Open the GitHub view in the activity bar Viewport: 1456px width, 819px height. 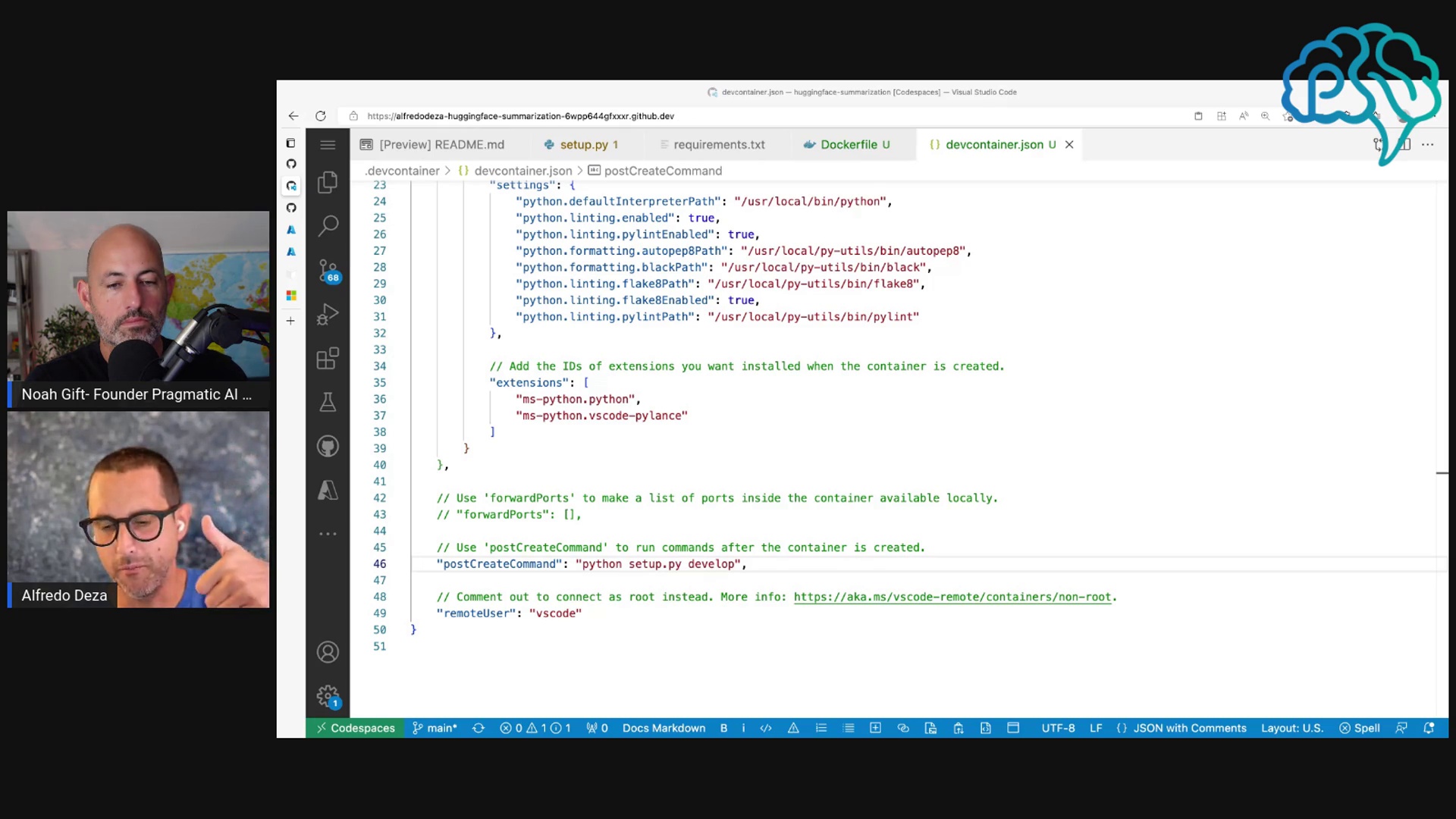pos(328,446)
